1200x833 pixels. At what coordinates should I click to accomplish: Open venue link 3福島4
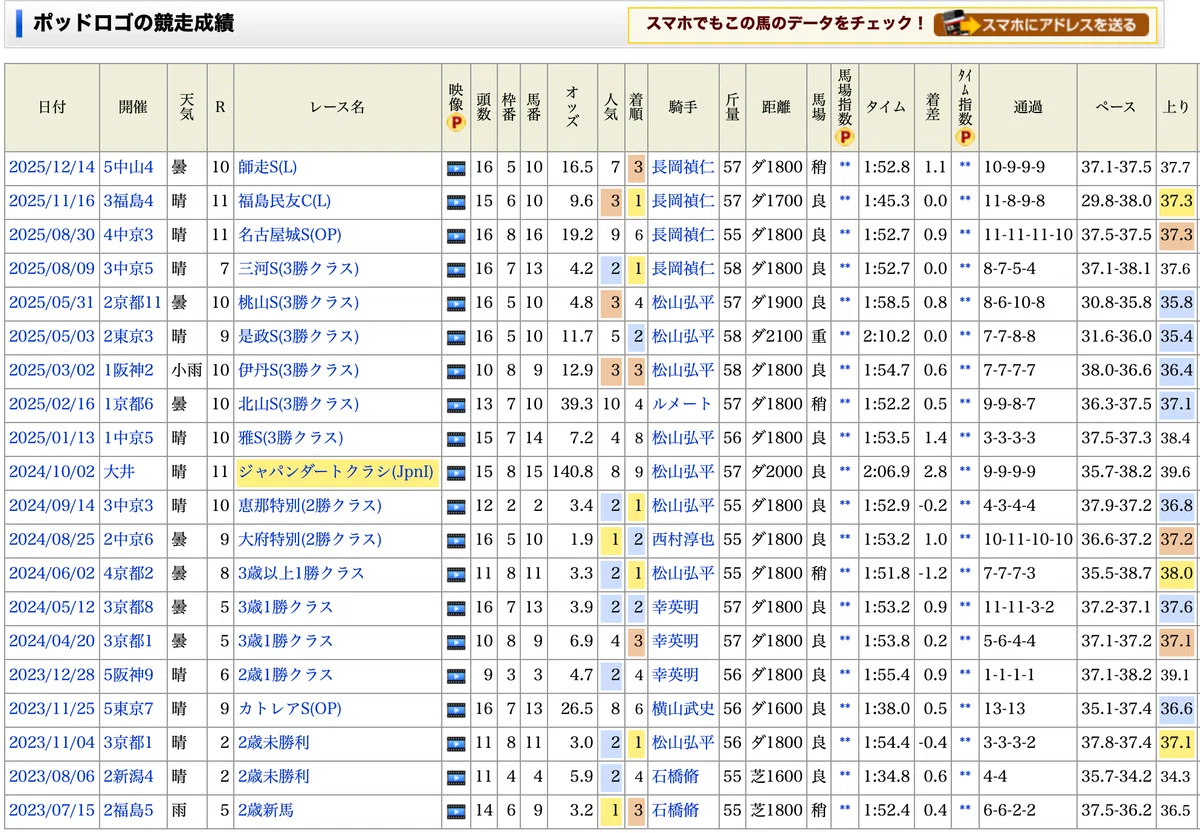coord(128,202)
